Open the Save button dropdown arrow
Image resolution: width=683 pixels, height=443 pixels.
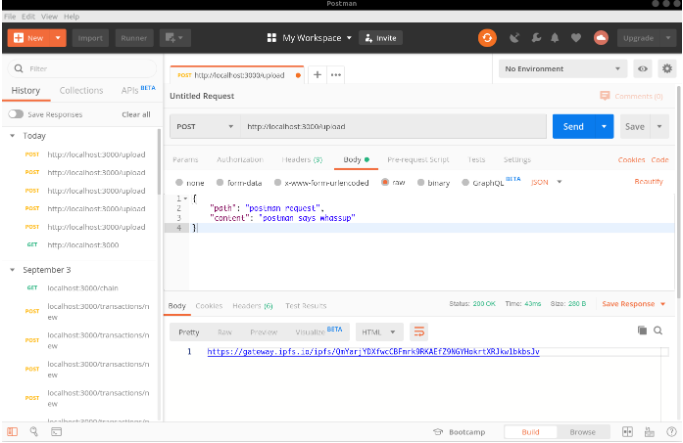point(659,126)
